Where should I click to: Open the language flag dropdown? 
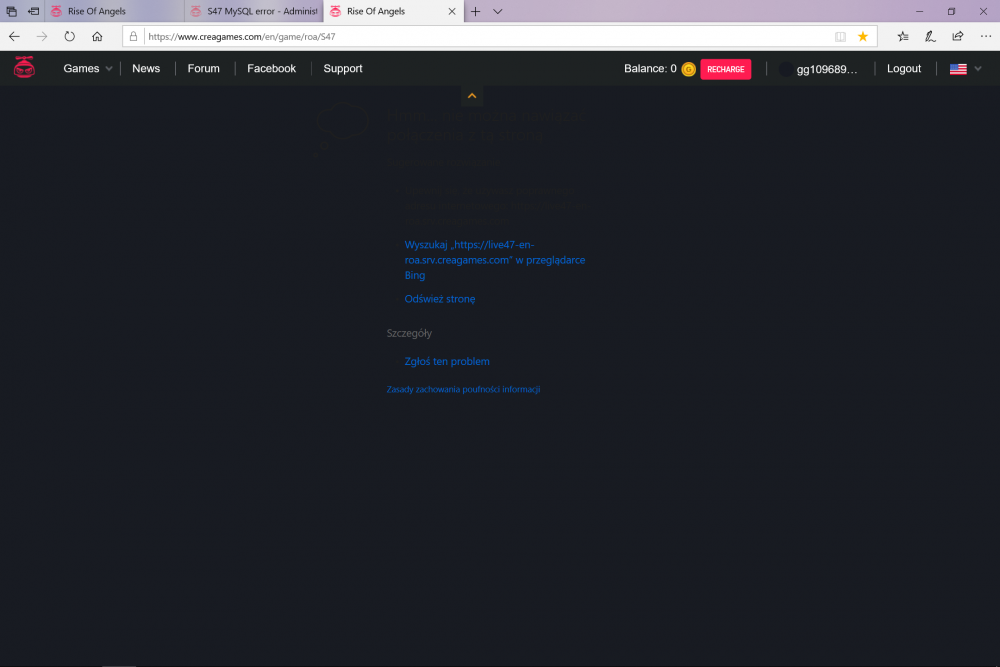coord(965,69)
